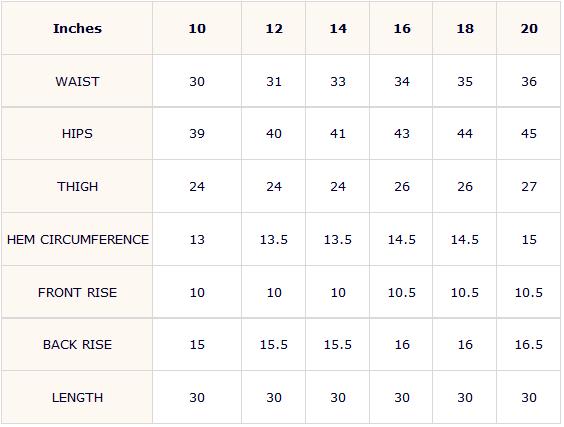Click the HIPS row label

click(77, 134)
